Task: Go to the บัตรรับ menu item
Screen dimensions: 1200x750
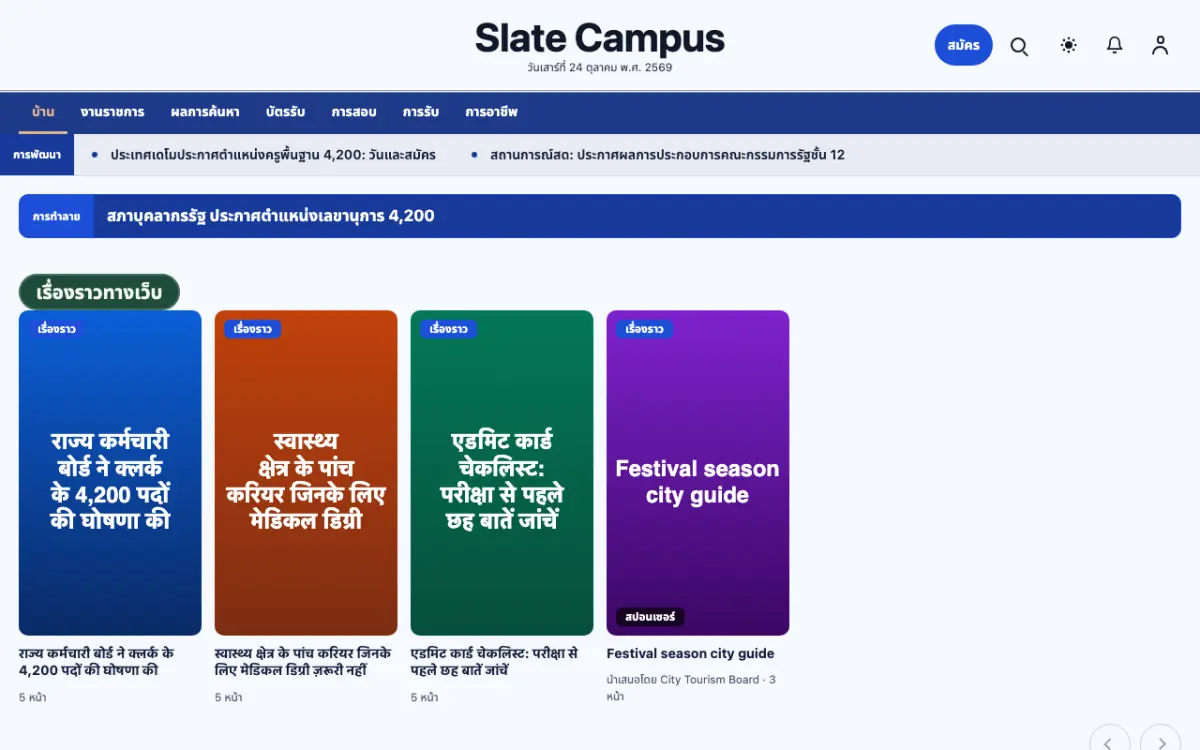Action: point(285,112)
